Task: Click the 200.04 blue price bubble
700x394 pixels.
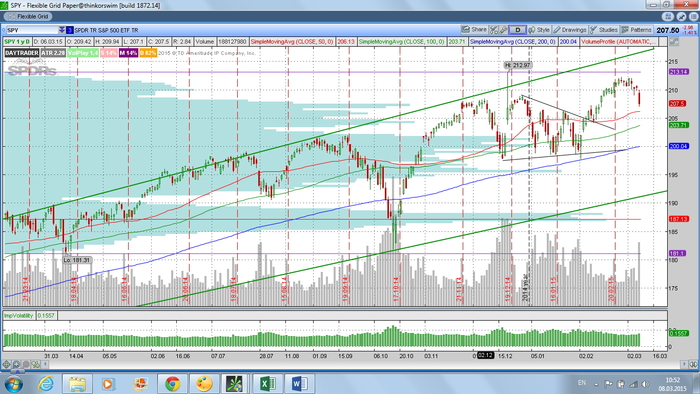Action: [678, 146]
